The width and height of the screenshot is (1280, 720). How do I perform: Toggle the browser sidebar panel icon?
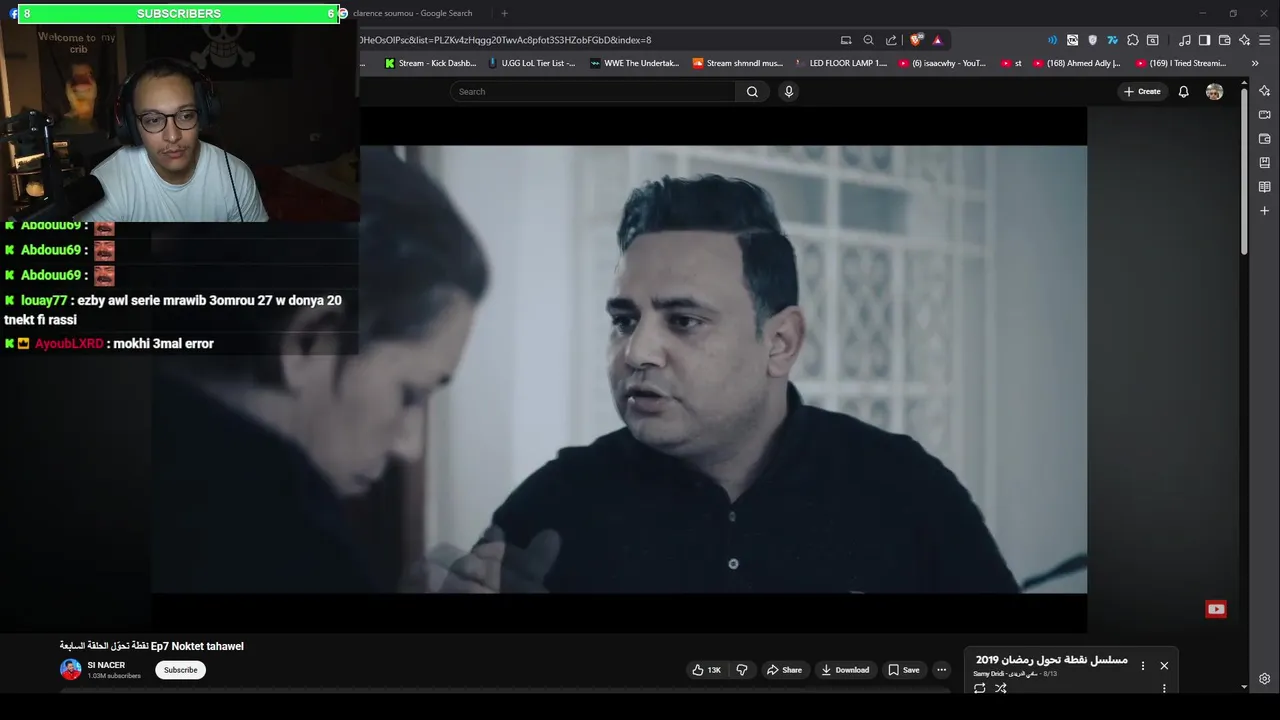(x=1204, y=40)
